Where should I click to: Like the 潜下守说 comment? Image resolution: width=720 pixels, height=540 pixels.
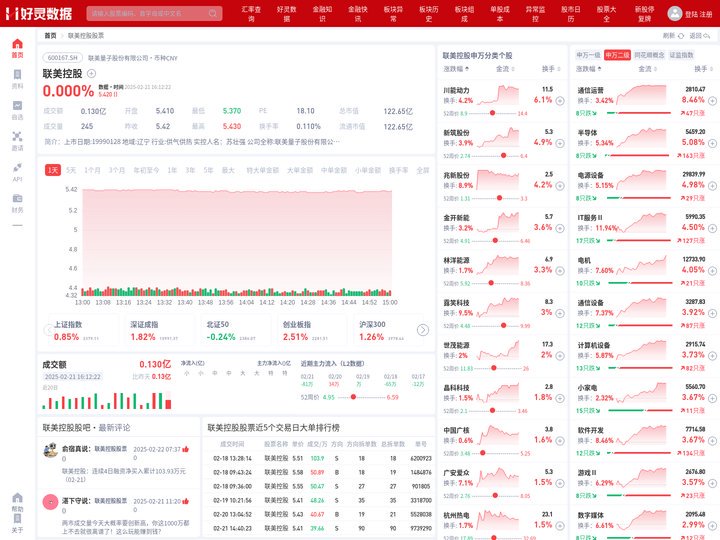(186, 501)
